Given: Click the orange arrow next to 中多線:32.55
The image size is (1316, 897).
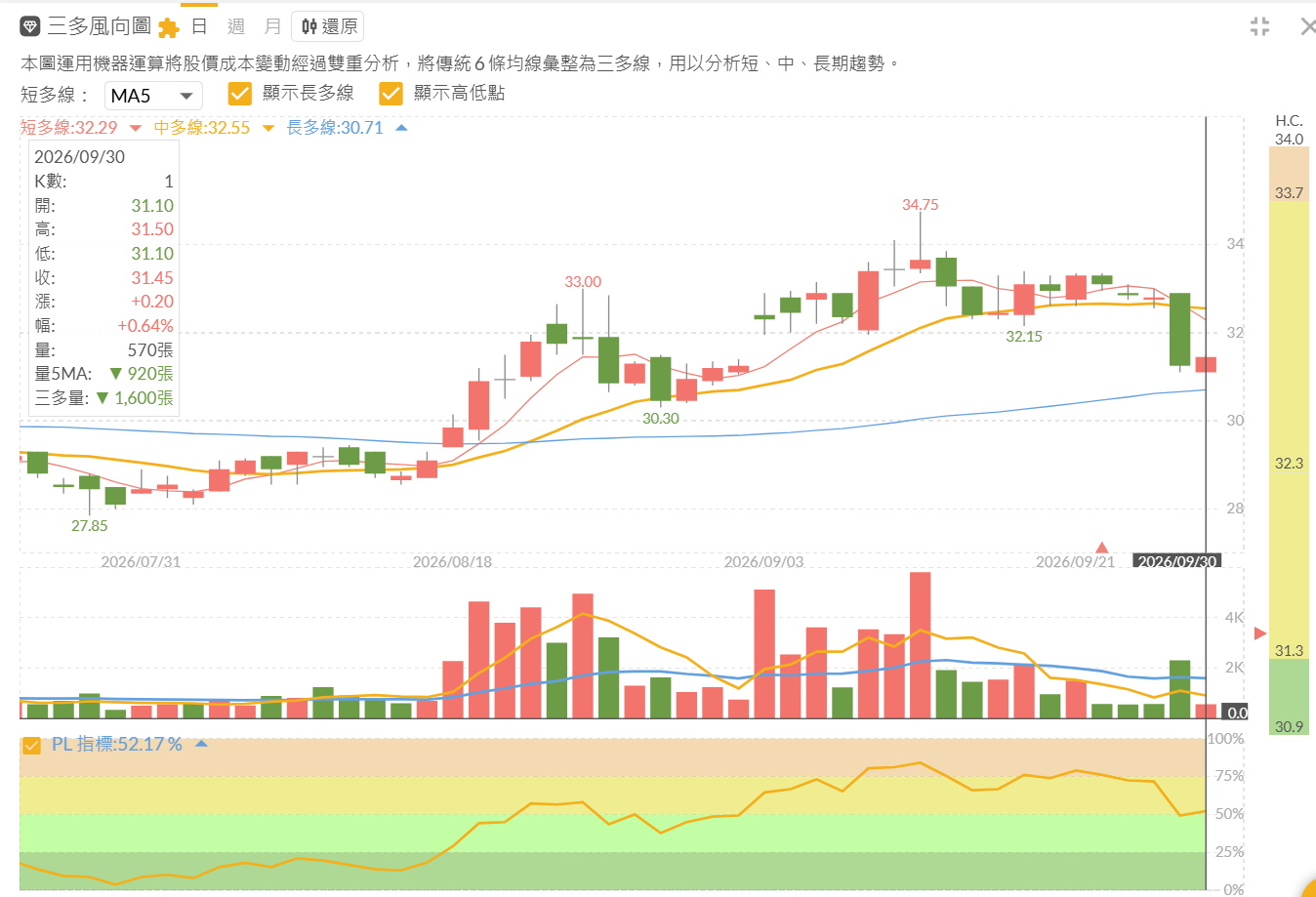Looking at the screenshot, I should click(x=268, y=128).
